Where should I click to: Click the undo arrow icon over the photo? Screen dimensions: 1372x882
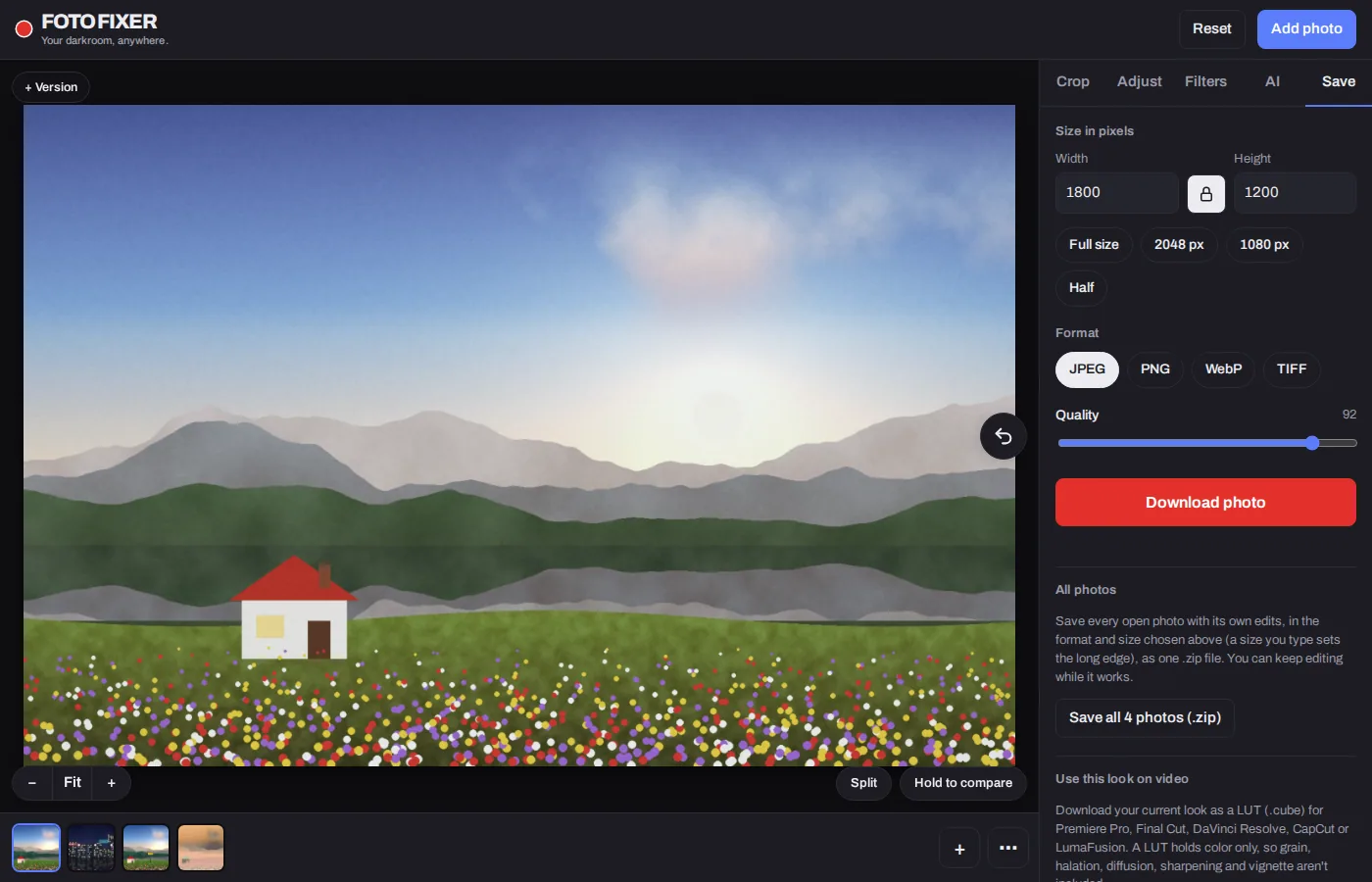(x=1004, y=436)
